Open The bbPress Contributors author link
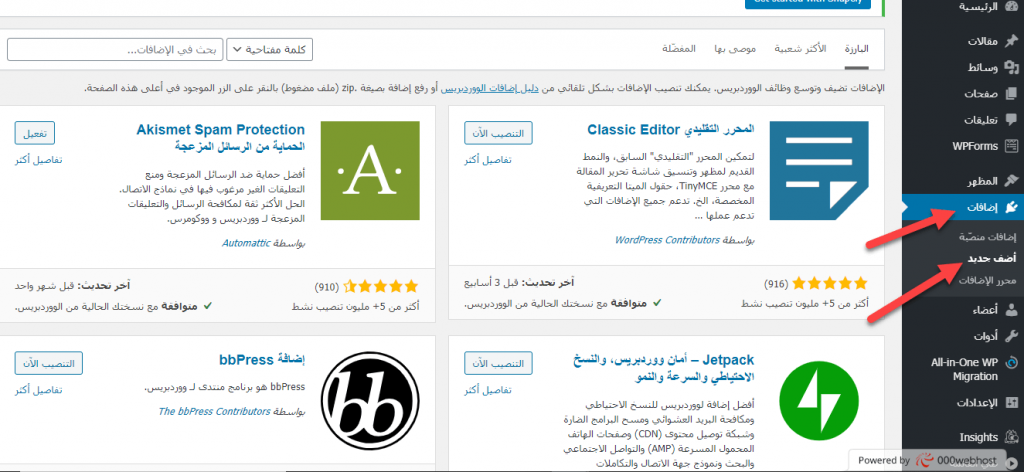 pyautogui.click(x=214, y=411)
